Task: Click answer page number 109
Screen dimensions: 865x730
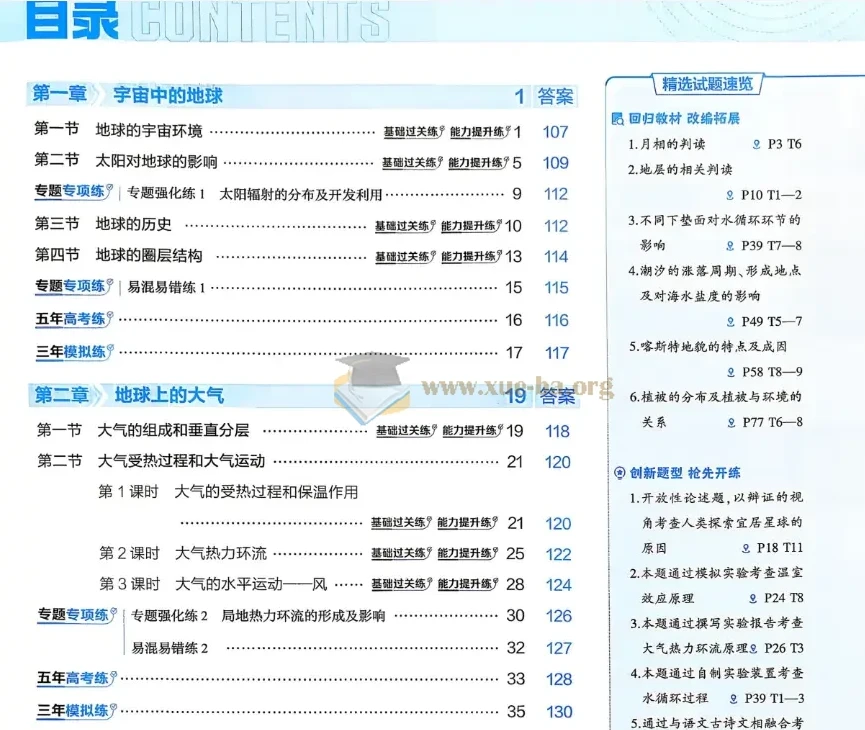Action: (556, 163)
